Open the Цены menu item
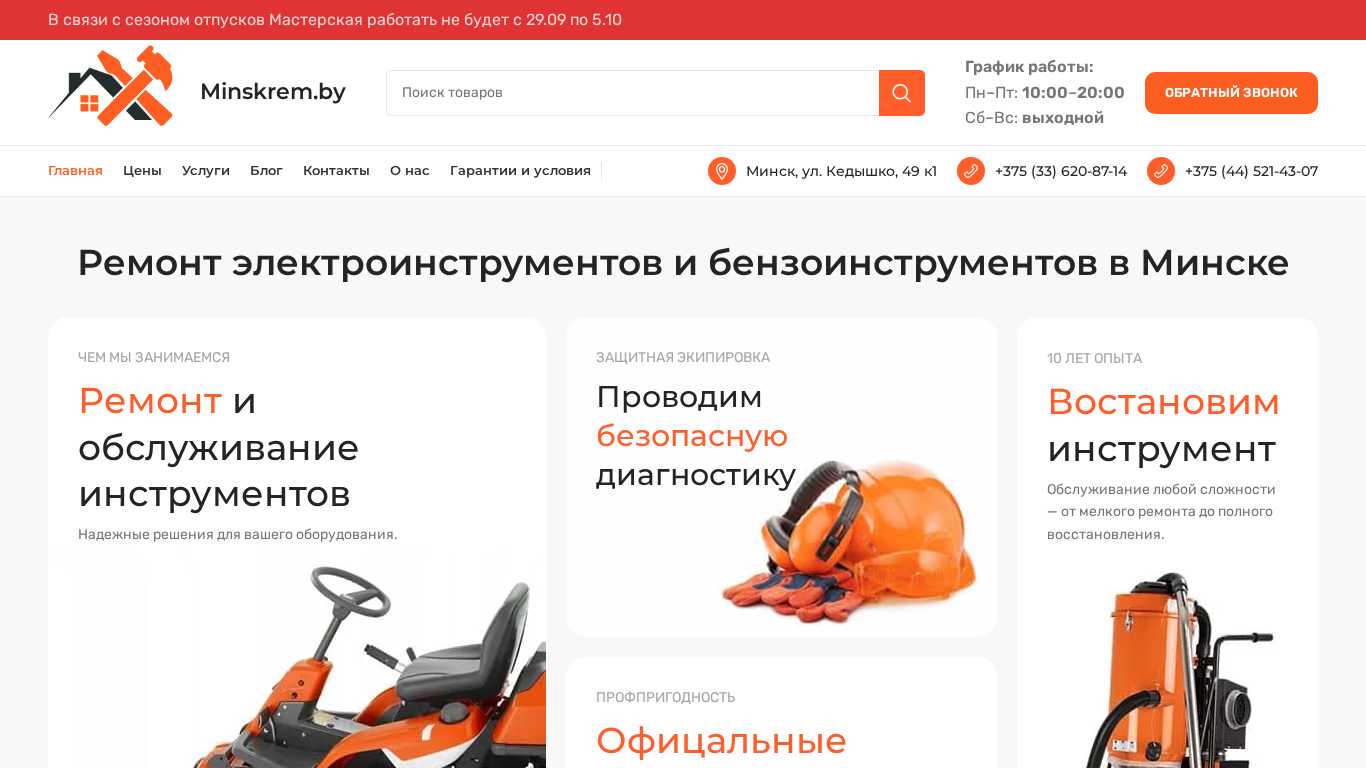1366x768 pixels. 142,171
